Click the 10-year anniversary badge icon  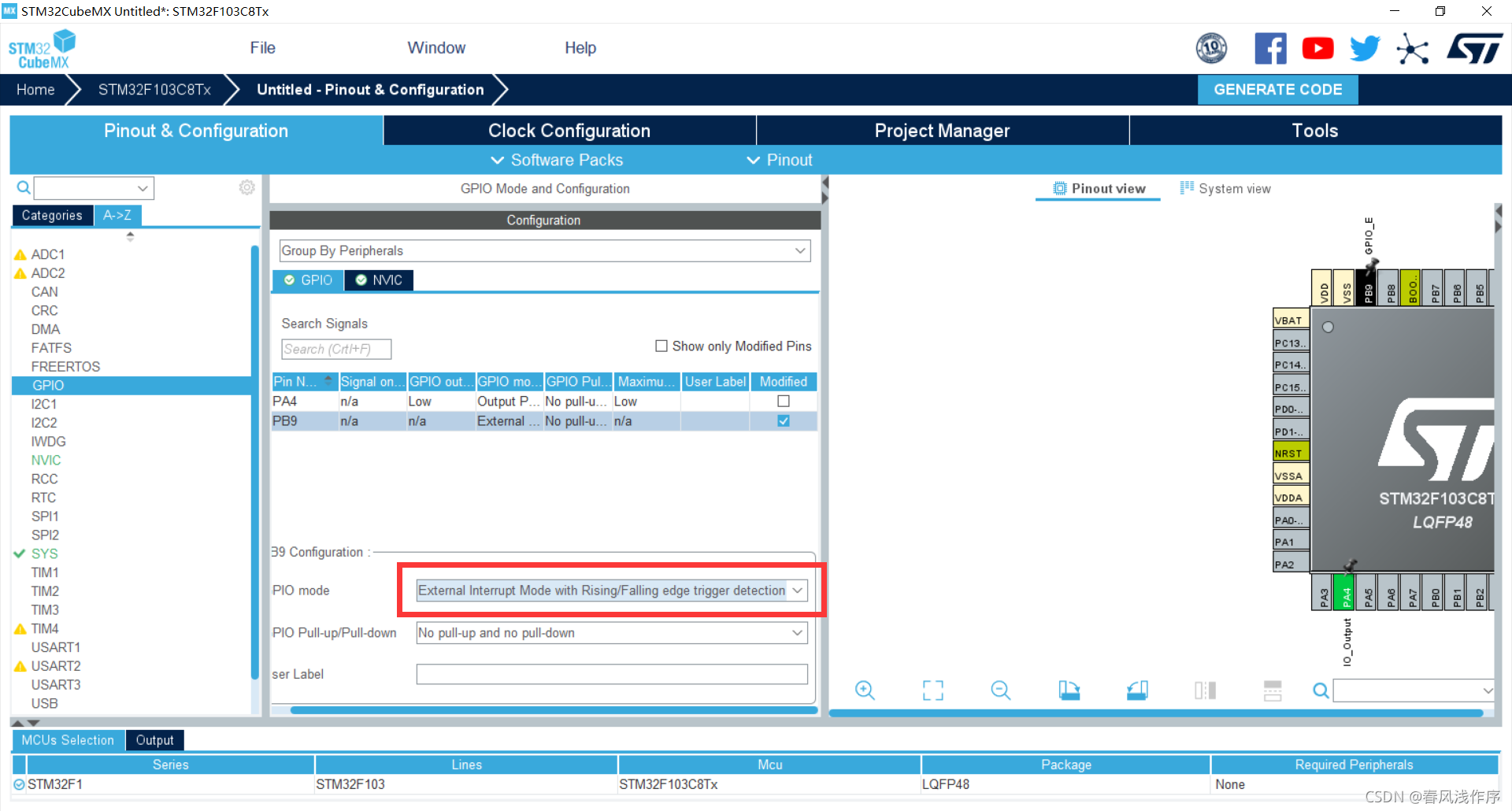1211,49
